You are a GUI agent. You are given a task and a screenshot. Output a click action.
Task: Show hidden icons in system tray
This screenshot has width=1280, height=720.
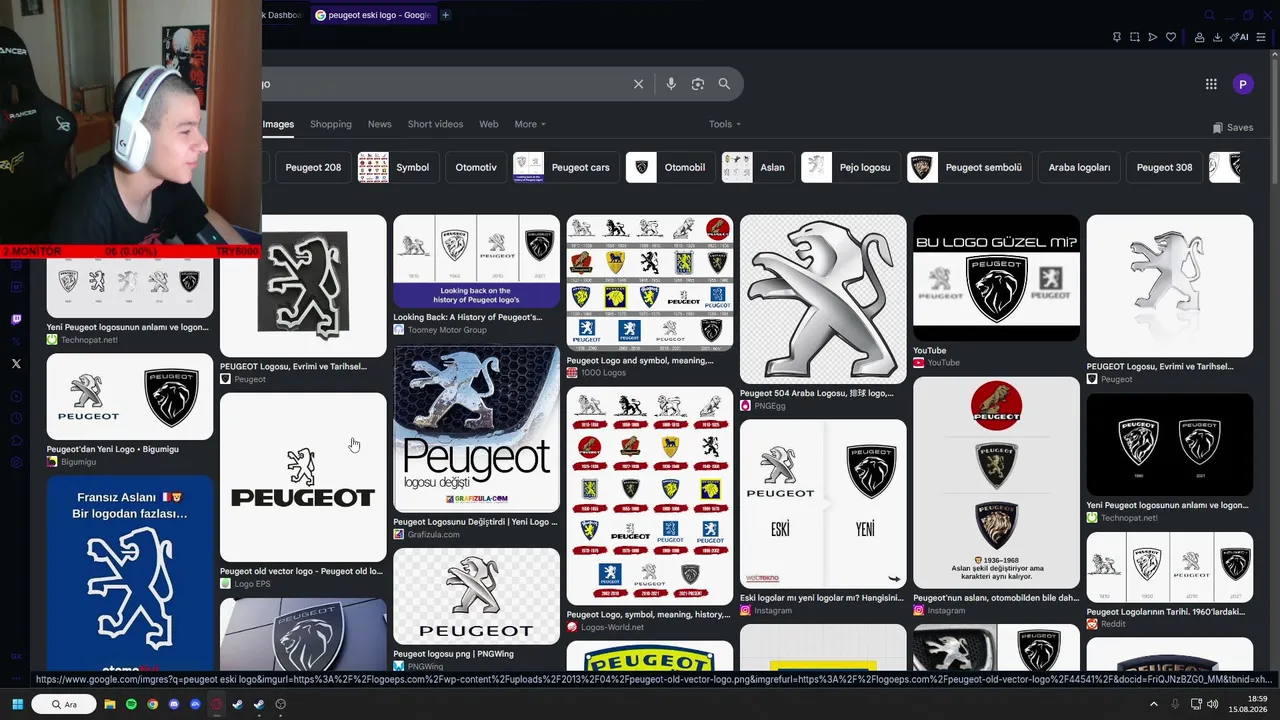(x=1153, y=704)
